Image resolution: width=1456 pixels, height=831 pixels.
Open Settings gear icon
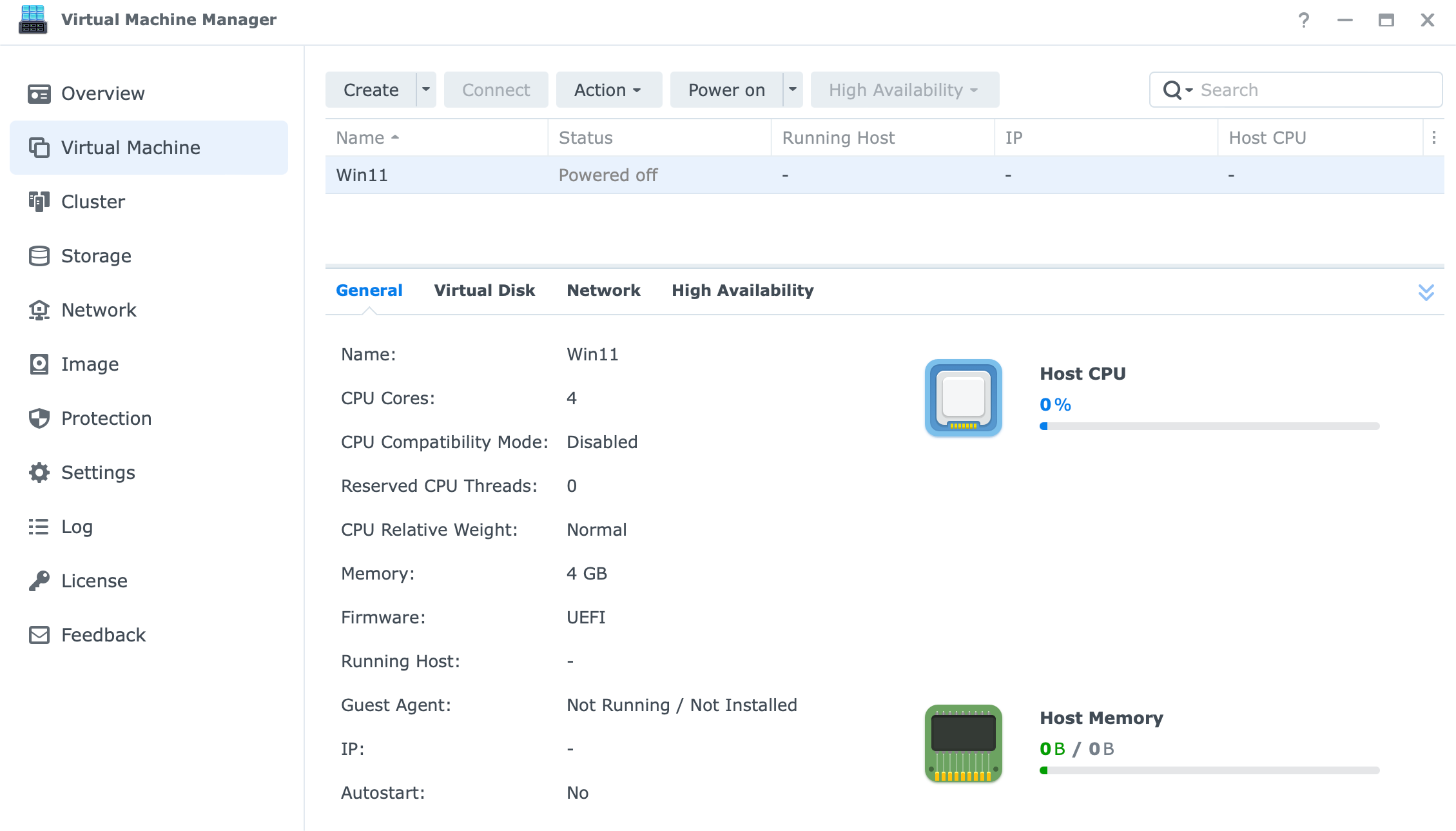(39, 473)
